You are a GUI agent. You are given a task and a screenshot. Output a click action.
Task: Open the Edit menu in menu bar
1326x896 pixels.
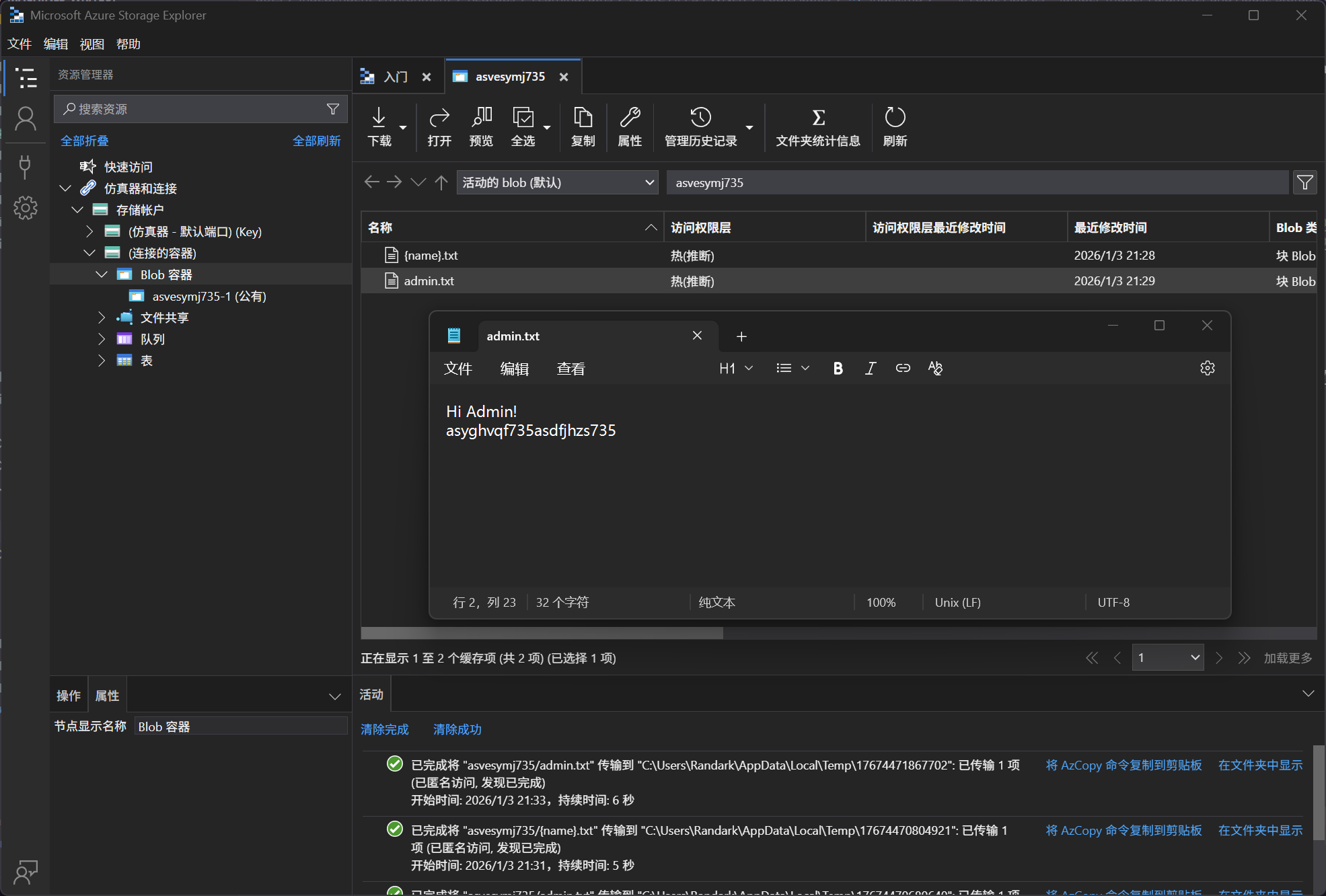click(55, 44)
